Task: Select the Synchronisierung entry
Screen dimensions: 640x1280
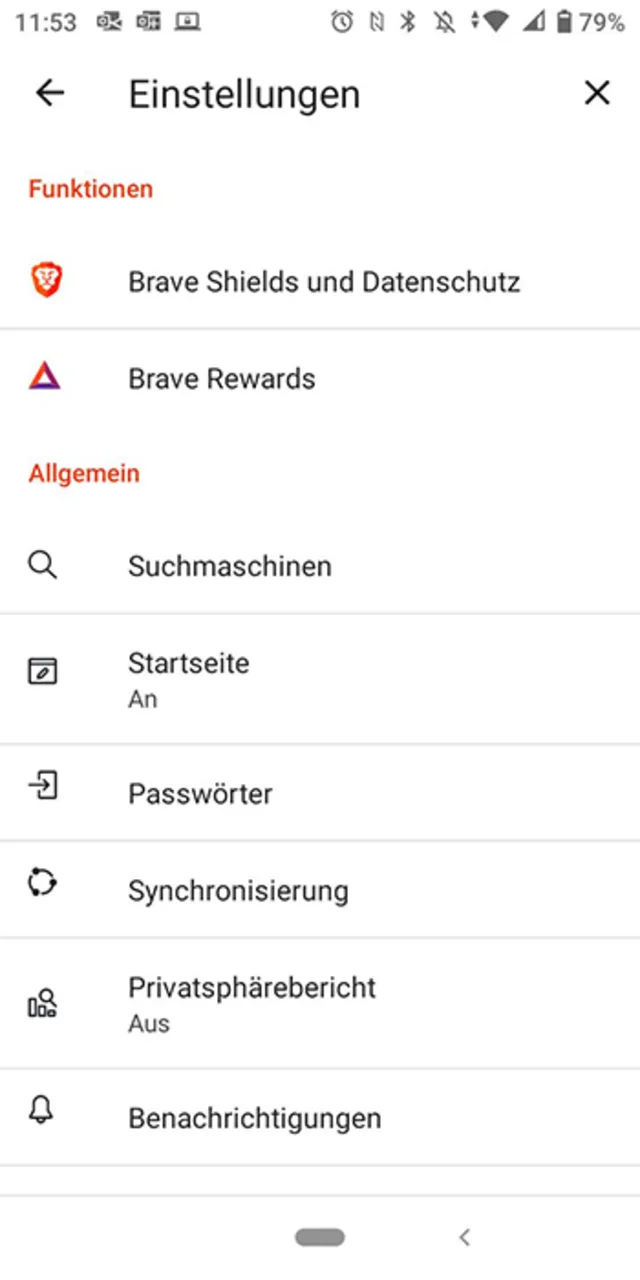Action: [x=238, y=891]
